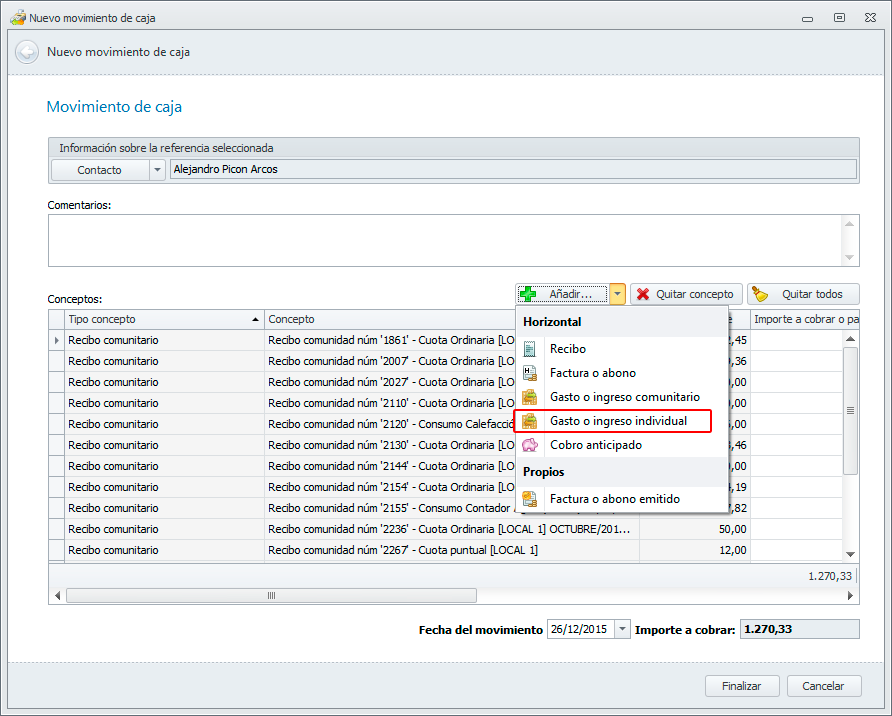892x716 pixels.
Task: Click the Tipo concepto column header
Action: pyautogui.click(x=164, y=320)
